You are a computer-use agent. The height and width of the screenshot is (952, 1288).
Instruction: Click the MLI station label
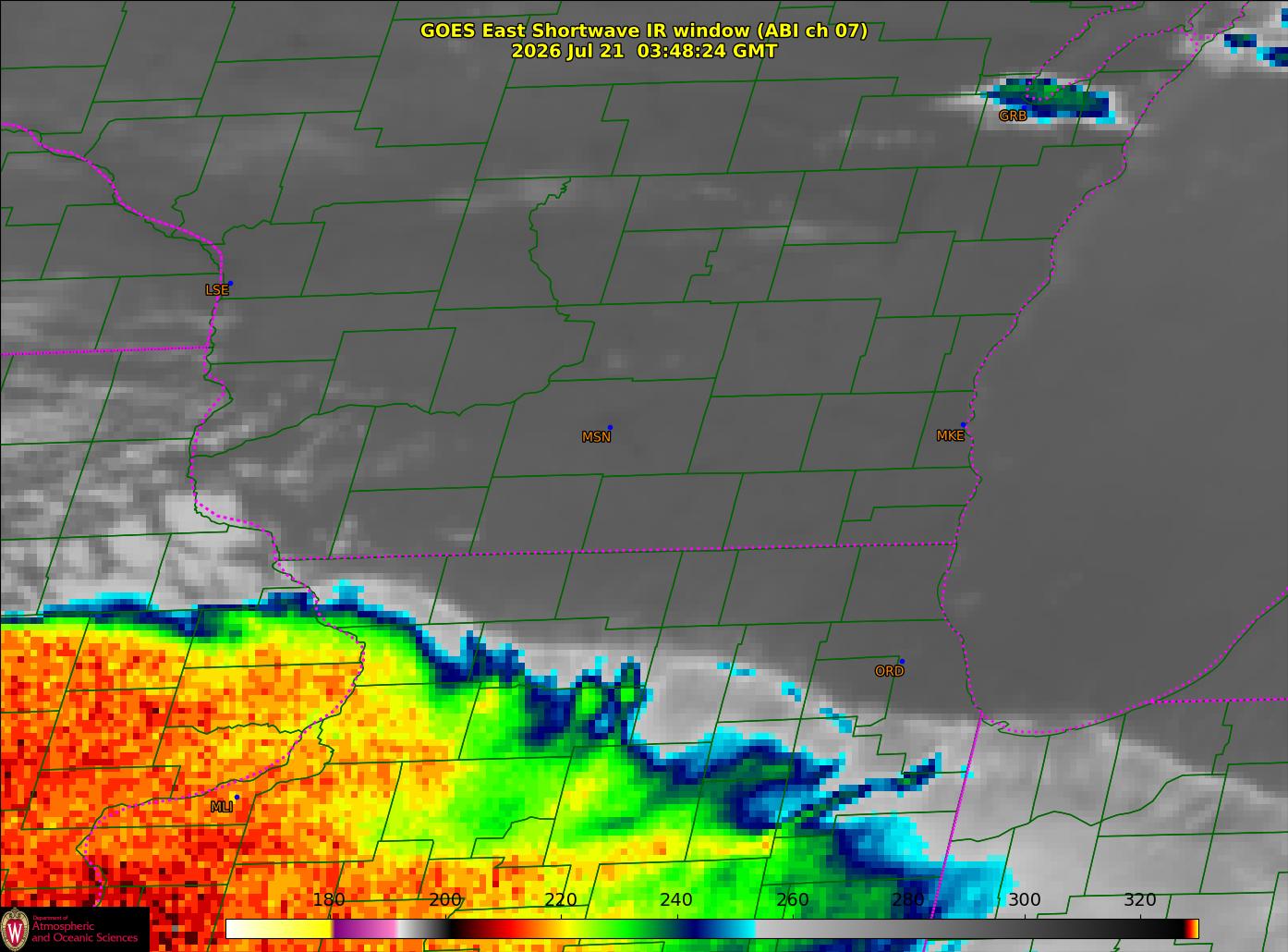(x=221, y=808)
